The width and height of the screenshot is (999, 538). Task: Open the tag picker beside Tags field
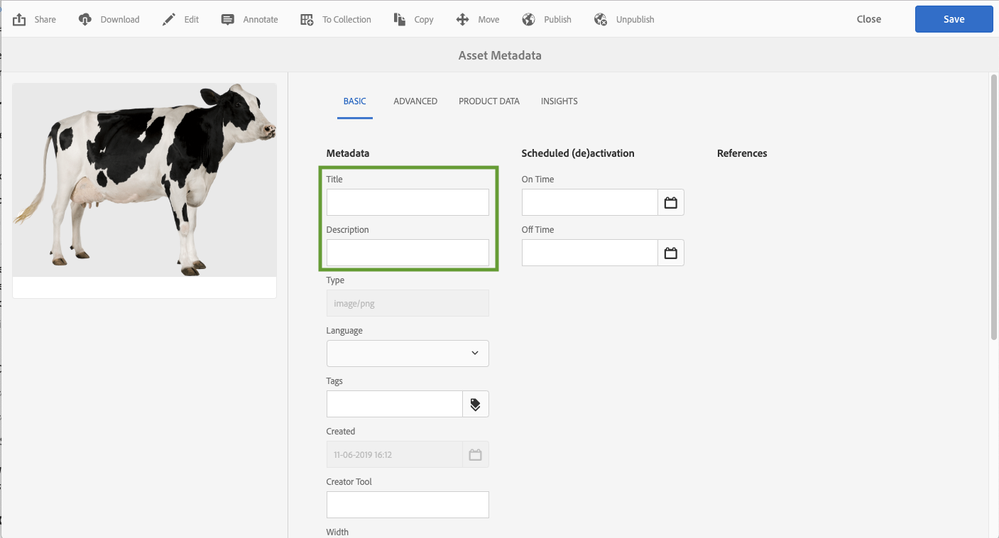coord(475,404)
